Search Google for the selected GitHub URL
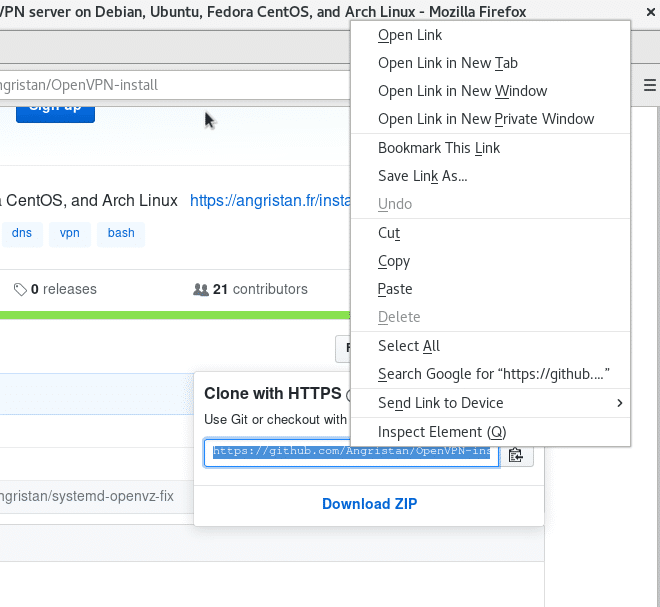The height and width of the screenshot is (607, 660). [494, 374]
